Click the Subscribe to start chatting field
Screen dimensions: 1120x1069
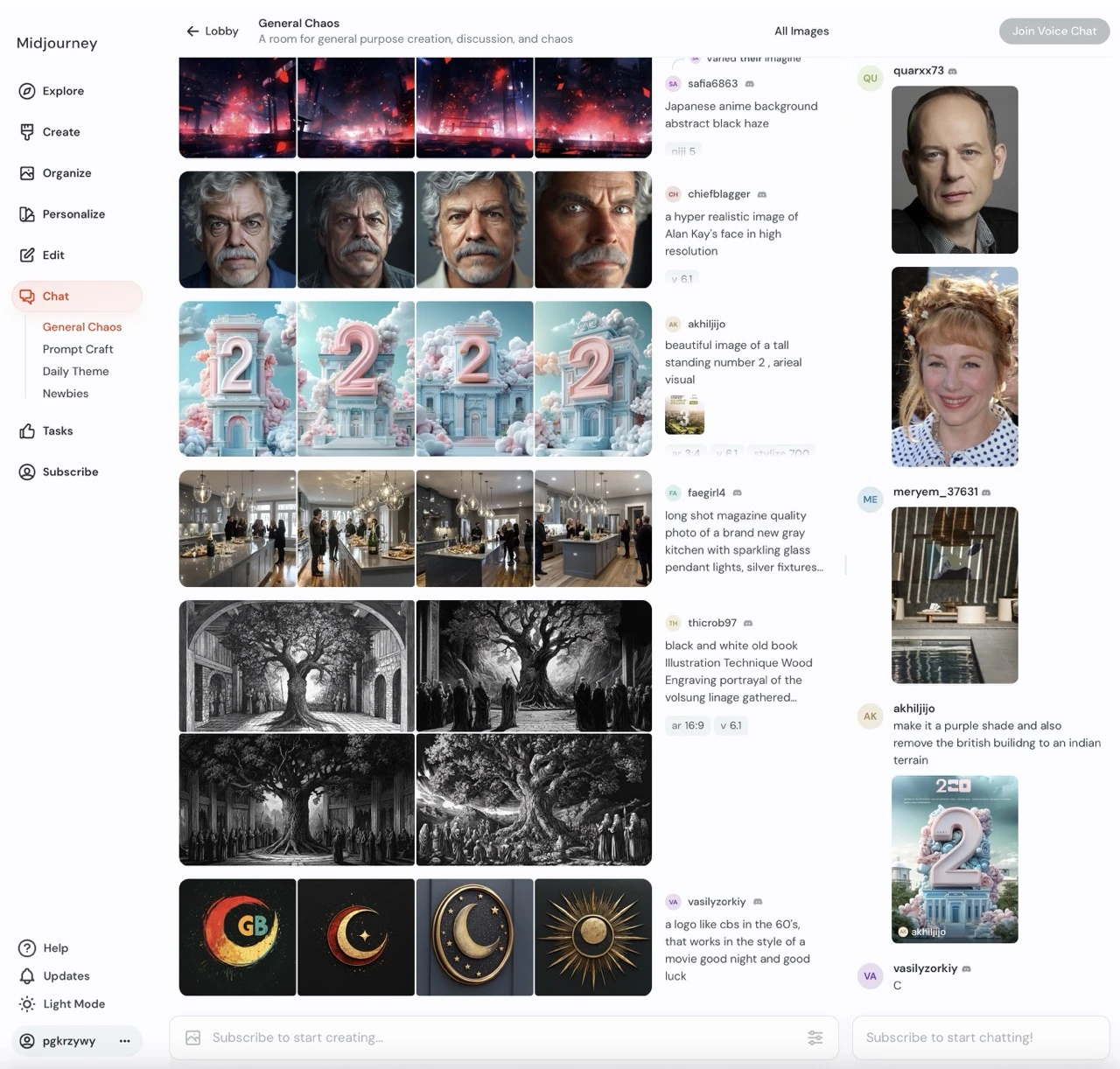(x=981, y=1038)
